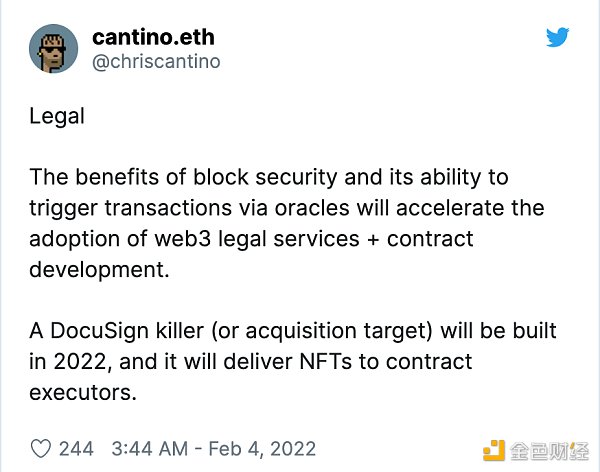Open the CryptoPunk profile avatar
Screen dimensions: 600x472
point(54,49)
